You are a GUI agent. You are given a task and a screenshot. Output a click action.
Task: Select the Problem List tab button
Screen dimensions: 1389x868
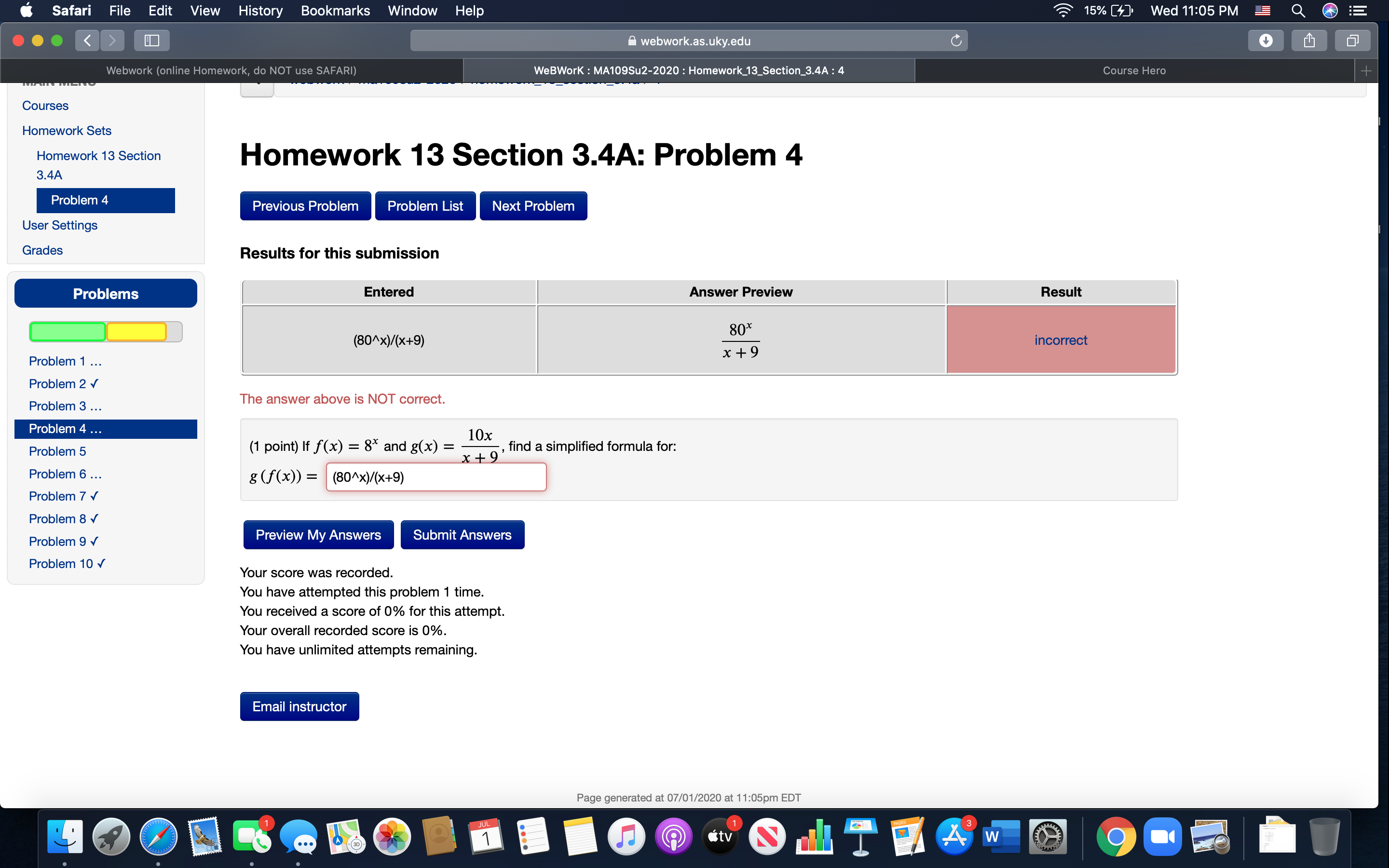point(425,205)
